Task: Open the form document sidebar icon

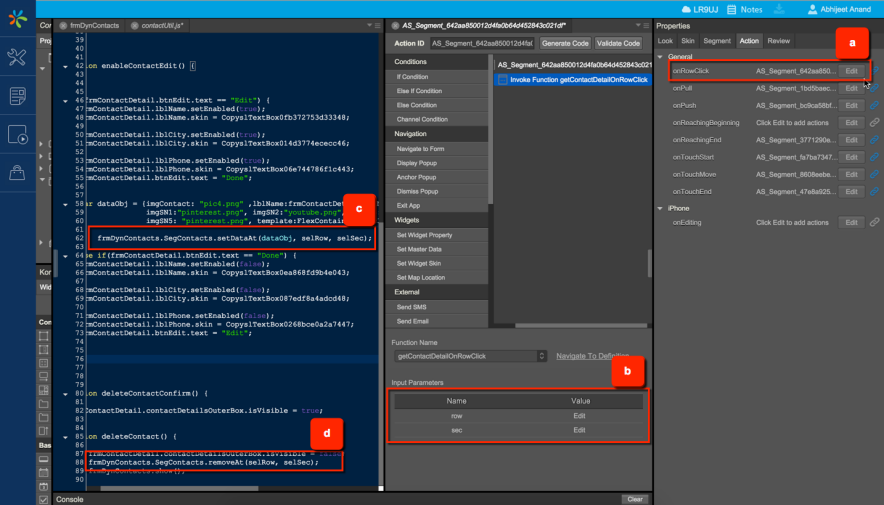Action: [x=17, y=96]
